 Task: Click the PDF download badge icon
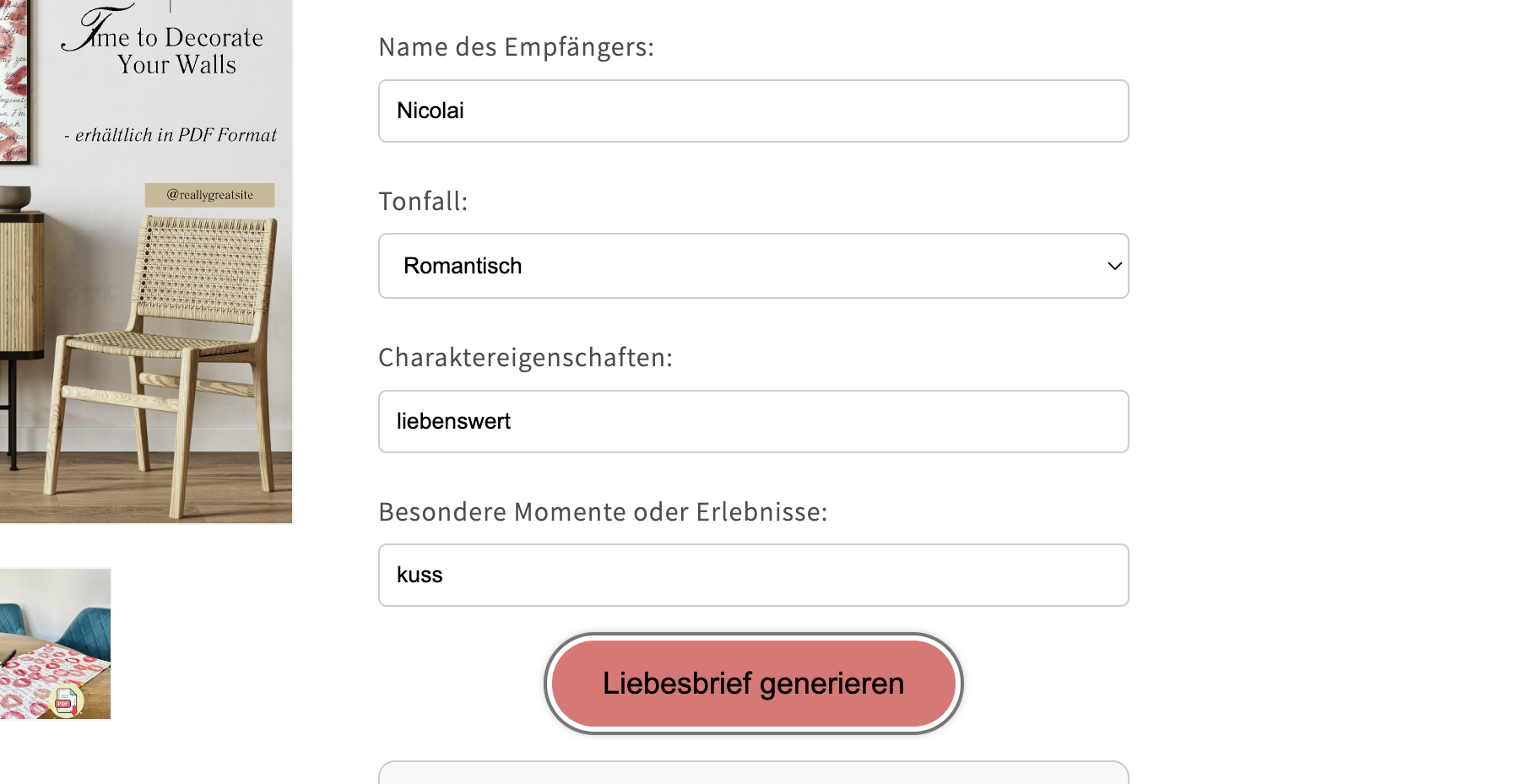point(67,700)
